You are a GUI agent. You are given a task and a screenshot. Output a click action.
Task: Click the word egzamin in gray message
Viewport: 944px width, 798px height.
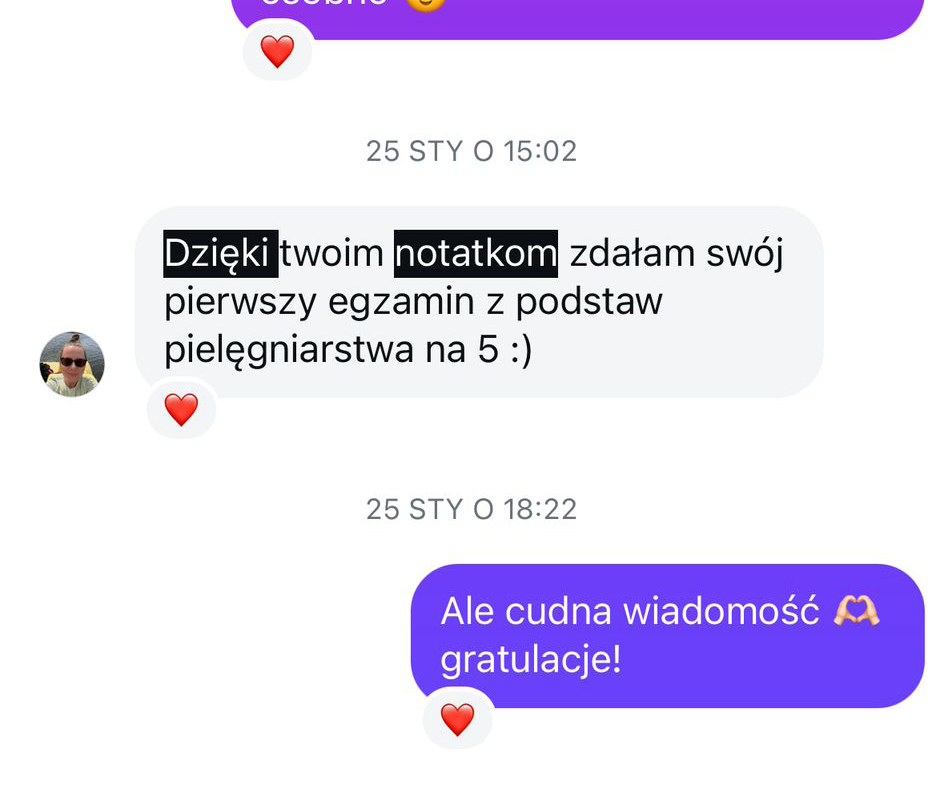click(401, 303)
